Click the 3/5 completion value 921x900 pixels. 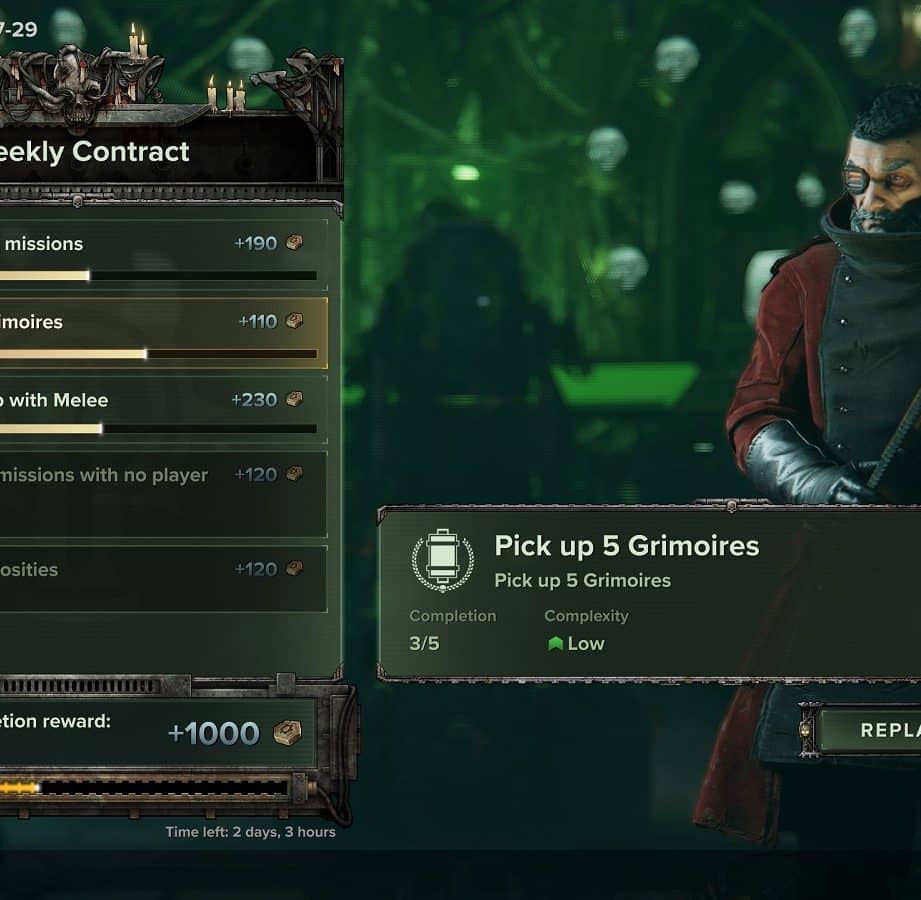point(424,643)
